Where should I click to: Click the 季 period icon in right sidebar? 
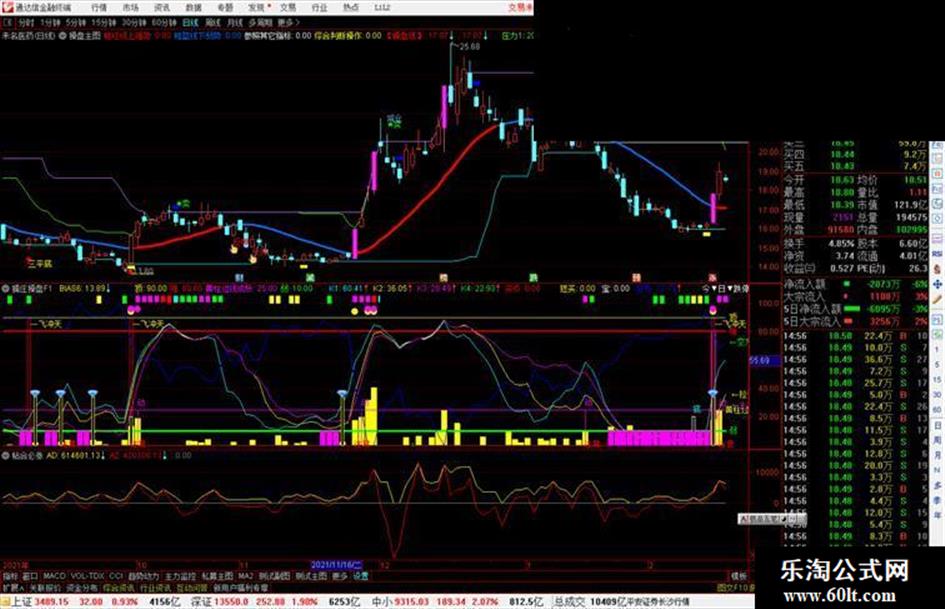pos(937,501)
